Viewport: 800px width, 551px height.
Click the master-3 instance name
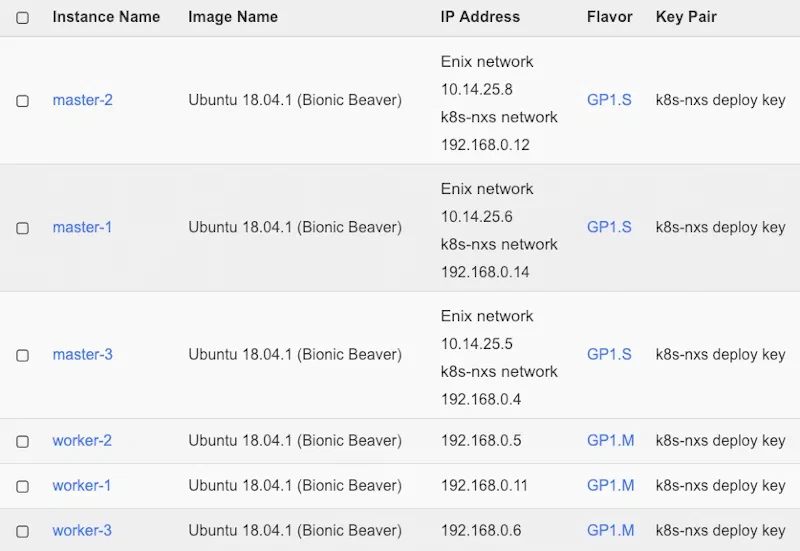click(x=82, y=354)
